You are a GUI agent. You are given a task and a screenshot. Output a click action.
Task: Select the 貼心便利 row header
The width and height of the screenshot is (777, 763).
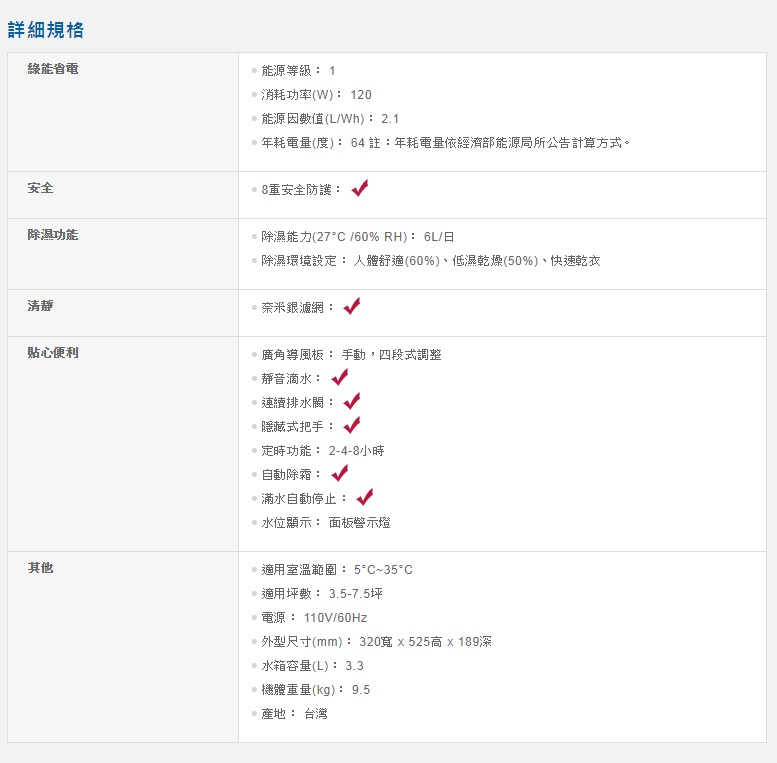point(54,353)
